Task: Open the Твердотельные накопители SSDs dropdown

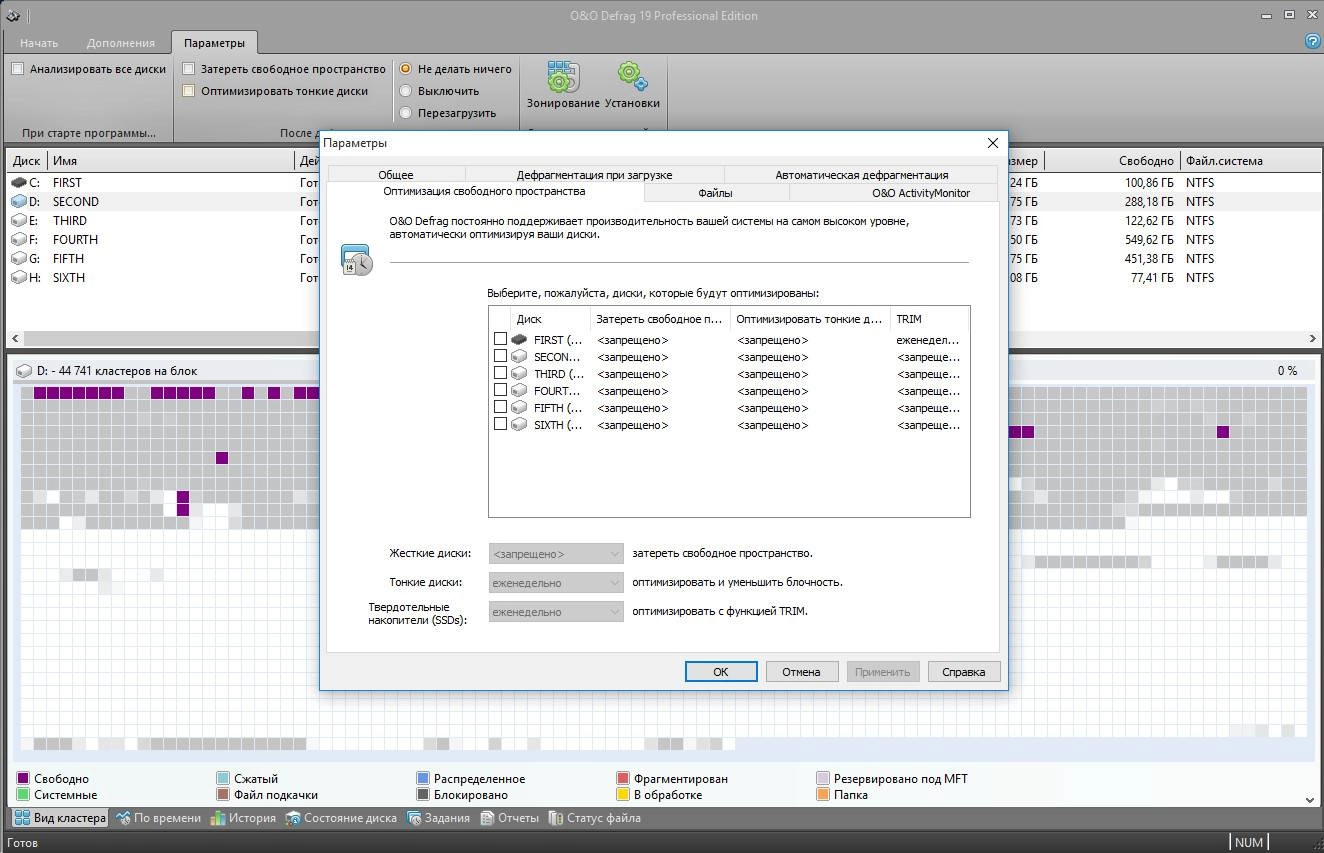Action: (556, 612)
